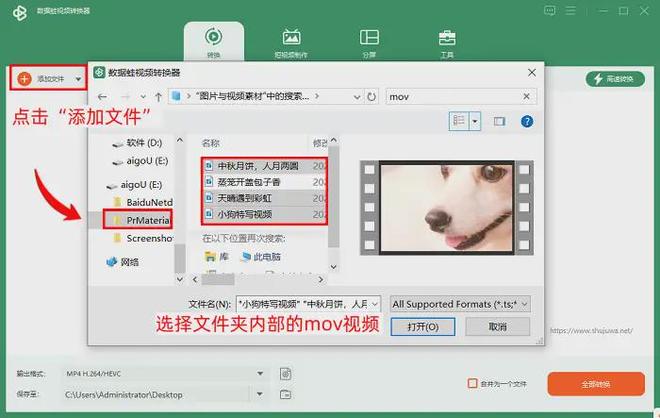Click the output format settings icon
660x418 pixels.
(x=285, y=374)
